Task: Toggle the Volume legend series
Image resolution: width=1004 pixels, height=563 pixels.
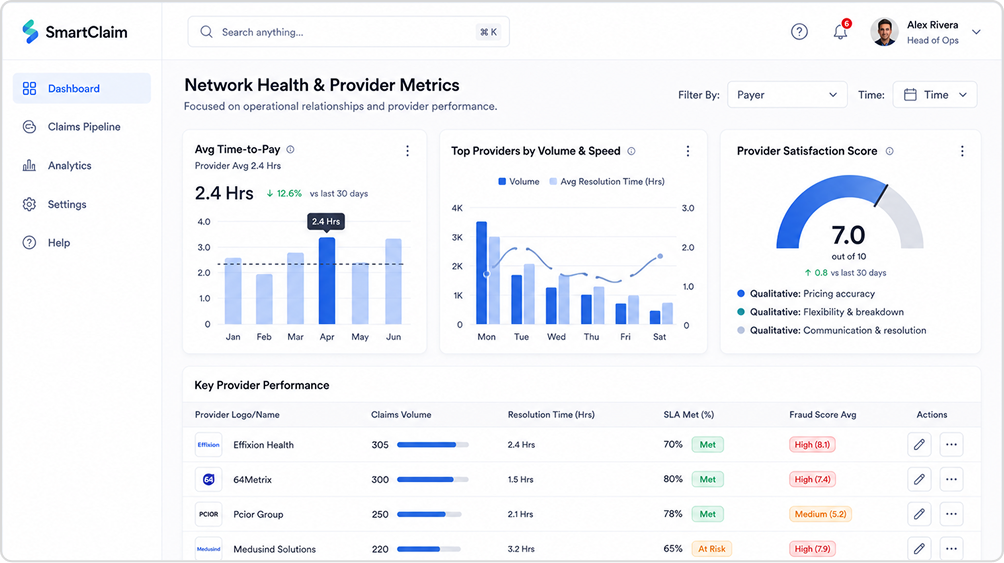Action: click(519, 182)
